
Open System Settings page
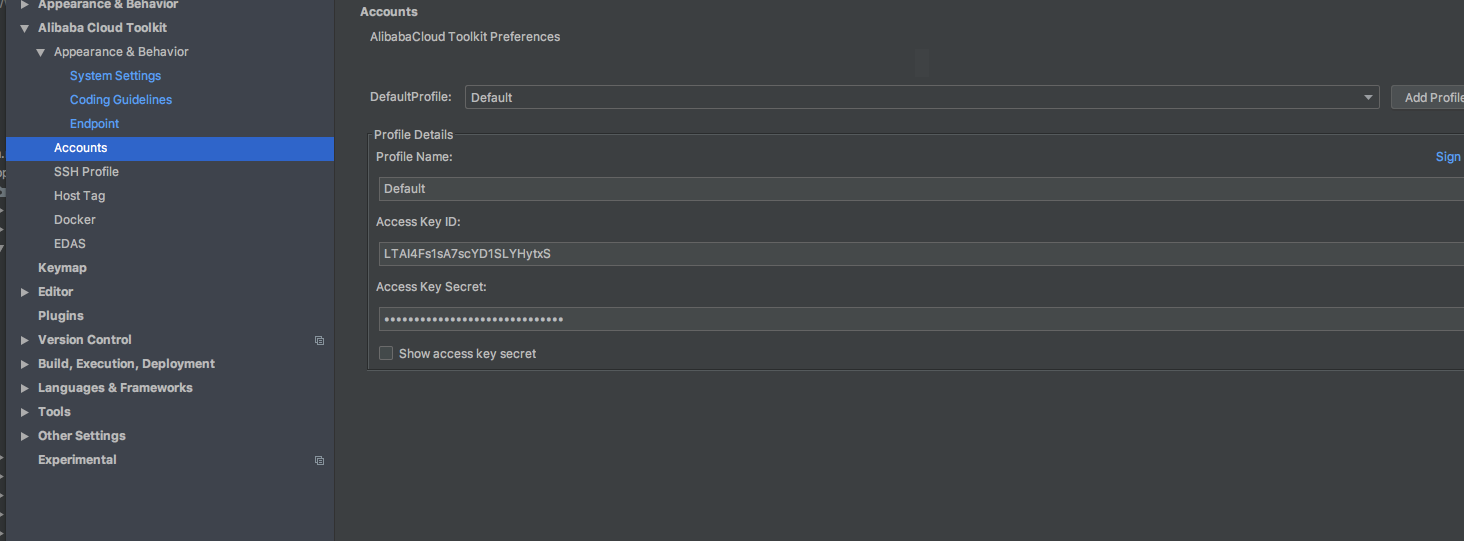coord(115,76)
